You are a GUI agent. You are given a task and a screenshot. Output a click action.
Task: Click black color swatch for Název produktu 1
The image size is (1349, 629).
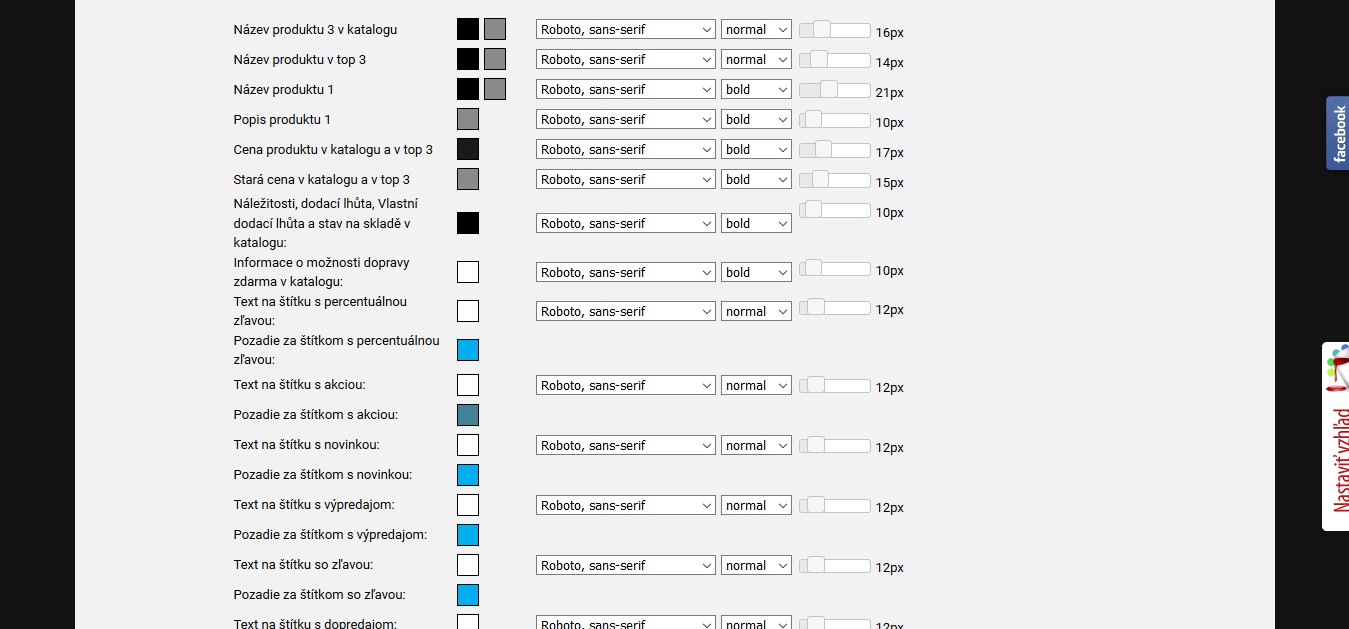[468, 89]
